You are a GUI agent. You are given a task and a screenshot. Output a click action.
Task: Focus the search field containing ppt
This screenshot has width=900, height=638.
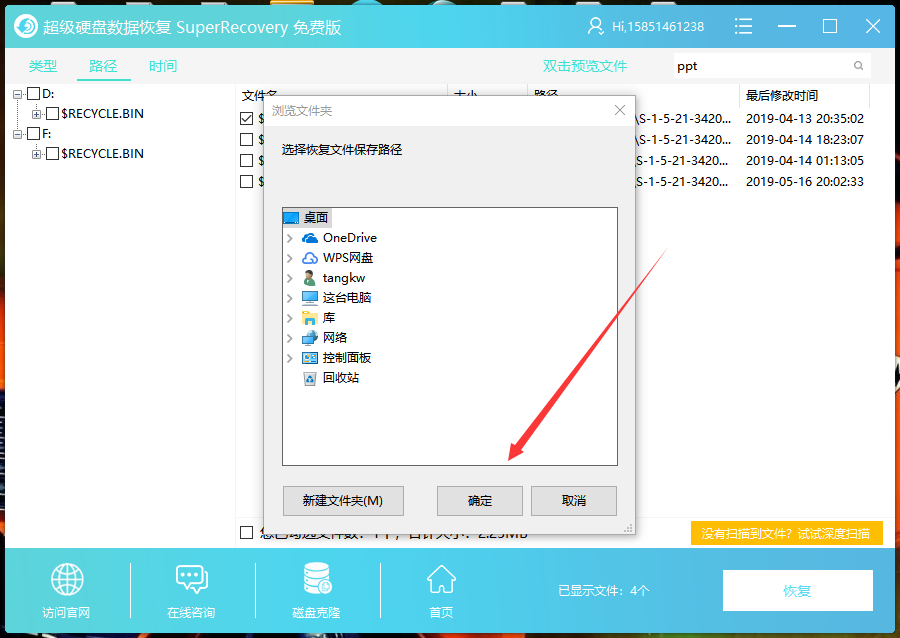(772, 66)
